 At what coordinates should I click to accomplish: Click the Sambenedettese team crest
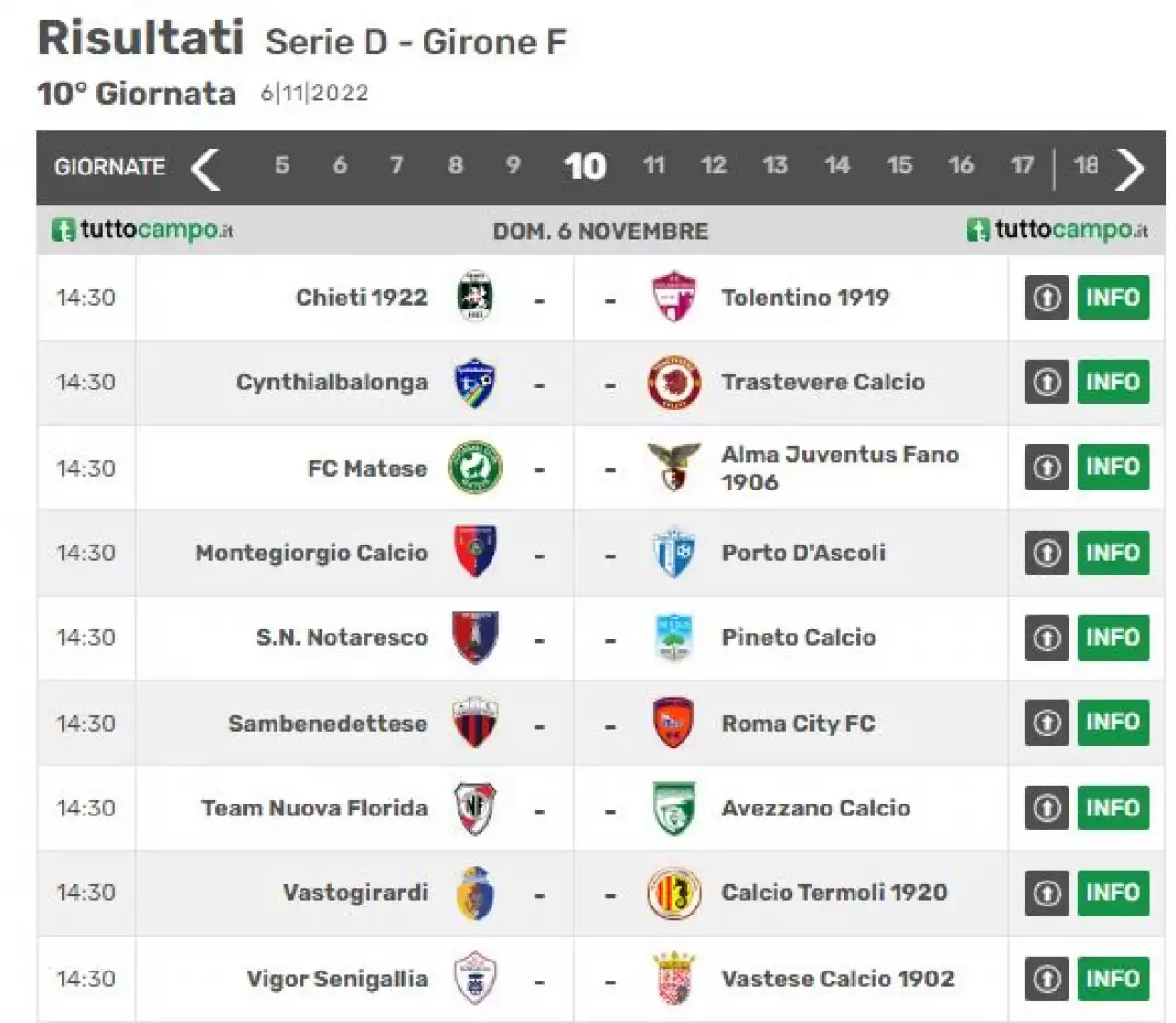(x=475, y=723)
